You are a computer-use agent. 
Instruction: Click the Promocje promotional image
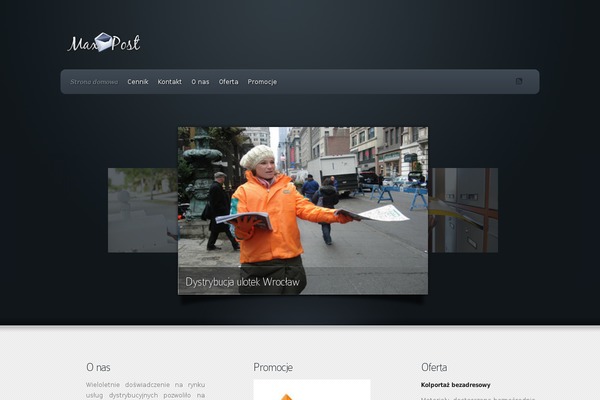point(312,390)
